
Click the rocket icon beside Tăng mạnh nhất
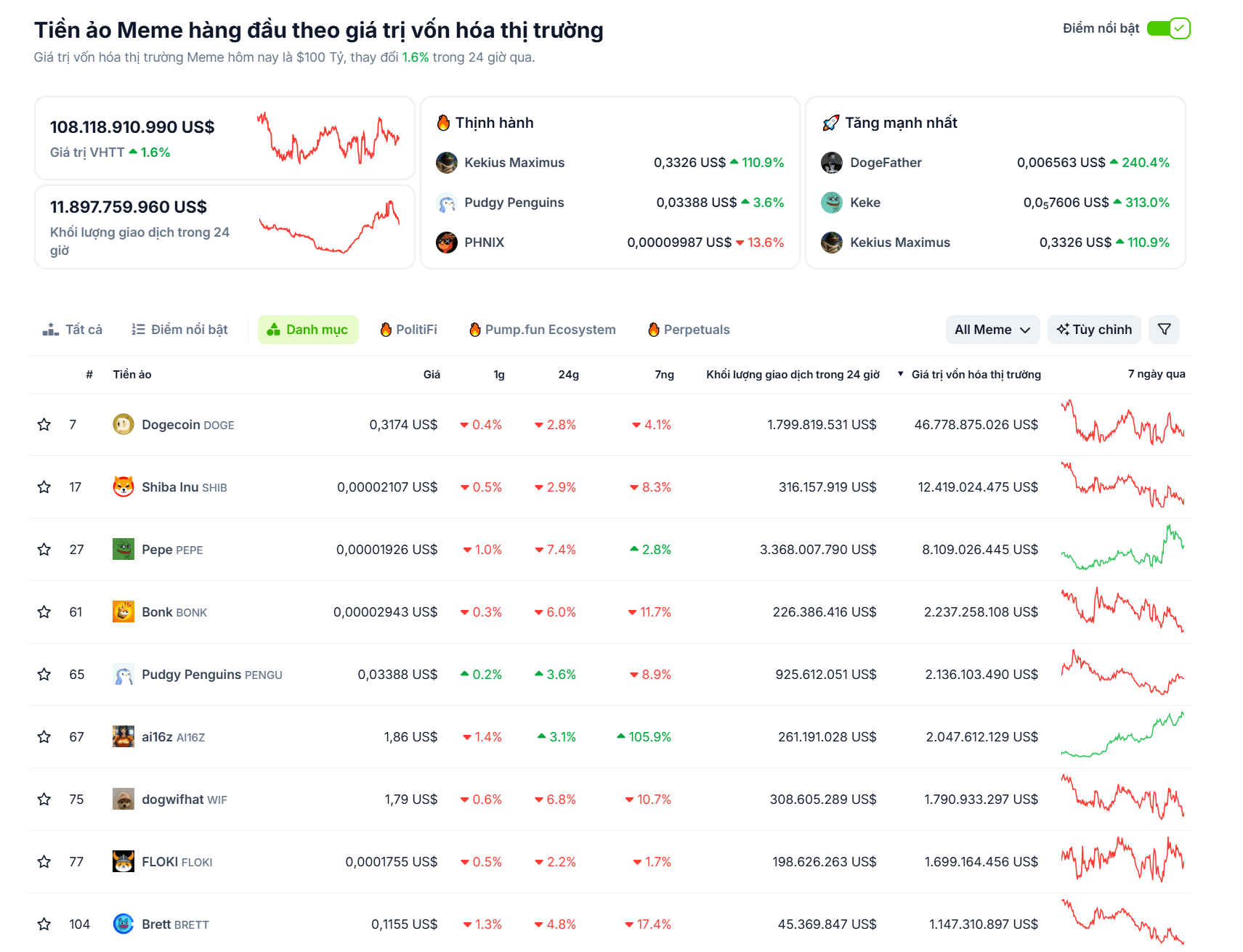(830, 123)
